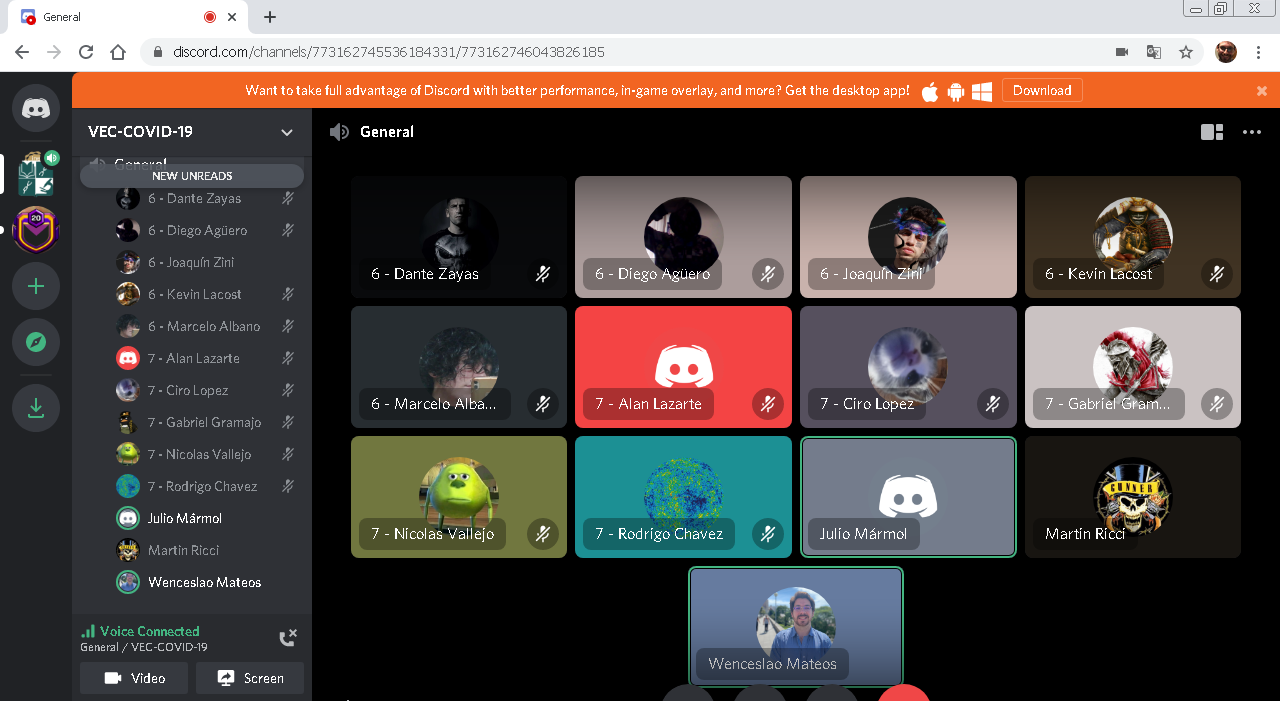Screen dimensions: 1280x701
Task: Open a new browser tab
Action: [x=270, y=17]
